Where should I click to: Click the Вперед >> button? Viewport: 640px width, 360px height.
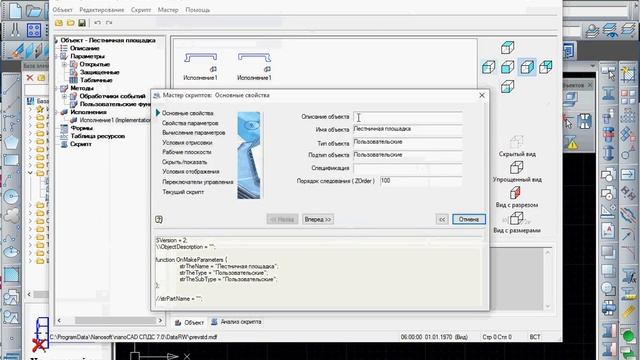(x=318, y=219)
